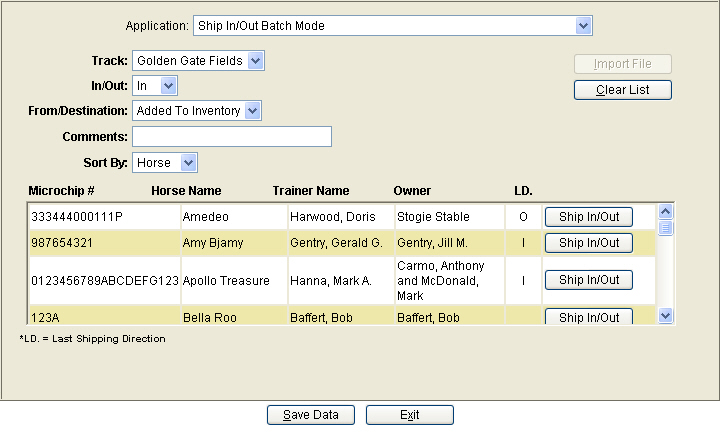Save the batch with Save Data

(x=311, y=415)
